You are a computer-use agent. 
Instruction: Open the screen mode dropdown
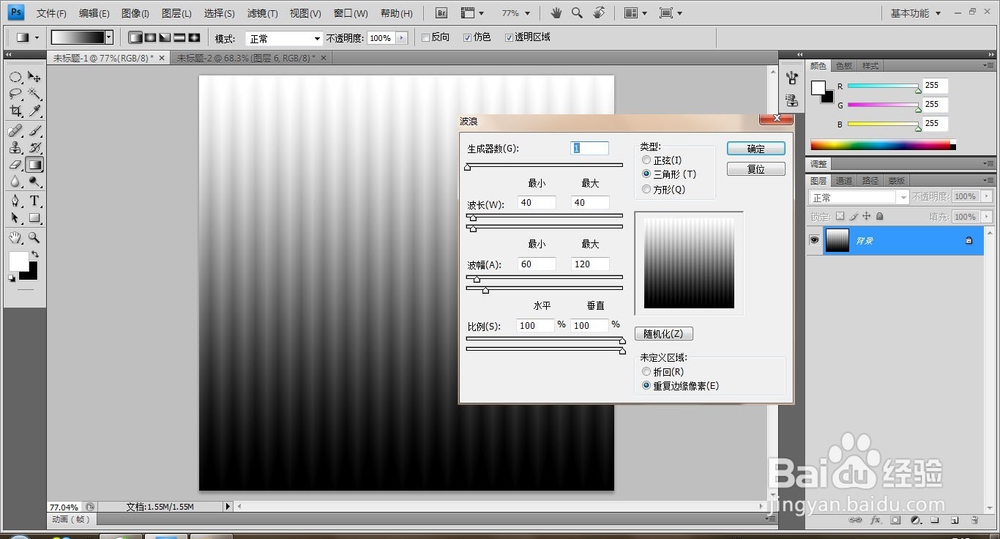(x=670, y=13)
